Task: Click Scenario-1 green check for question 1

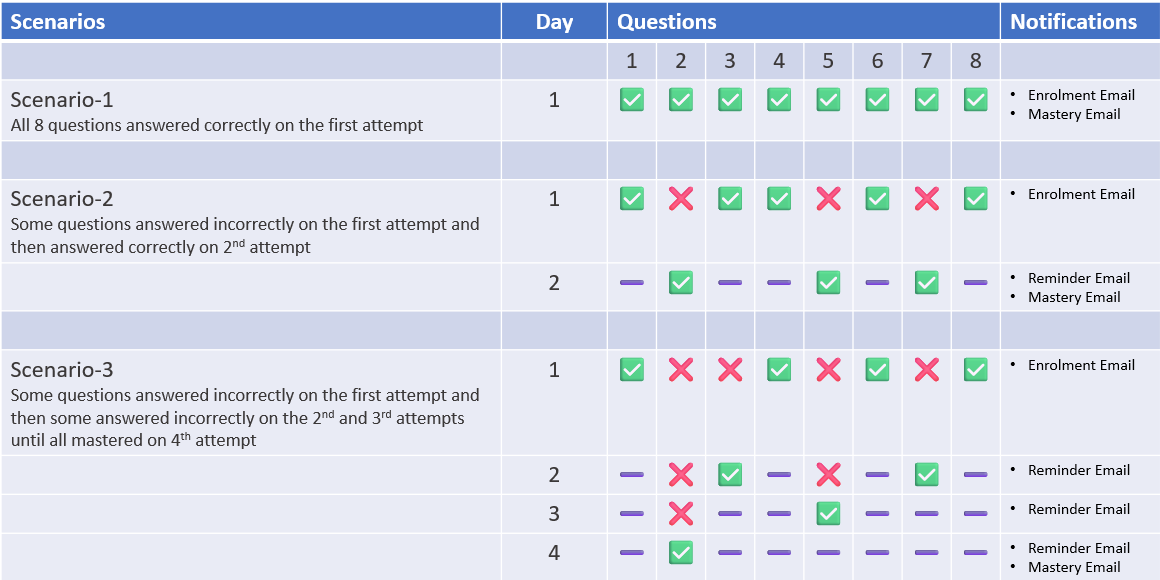Action: tap(631, 100)
